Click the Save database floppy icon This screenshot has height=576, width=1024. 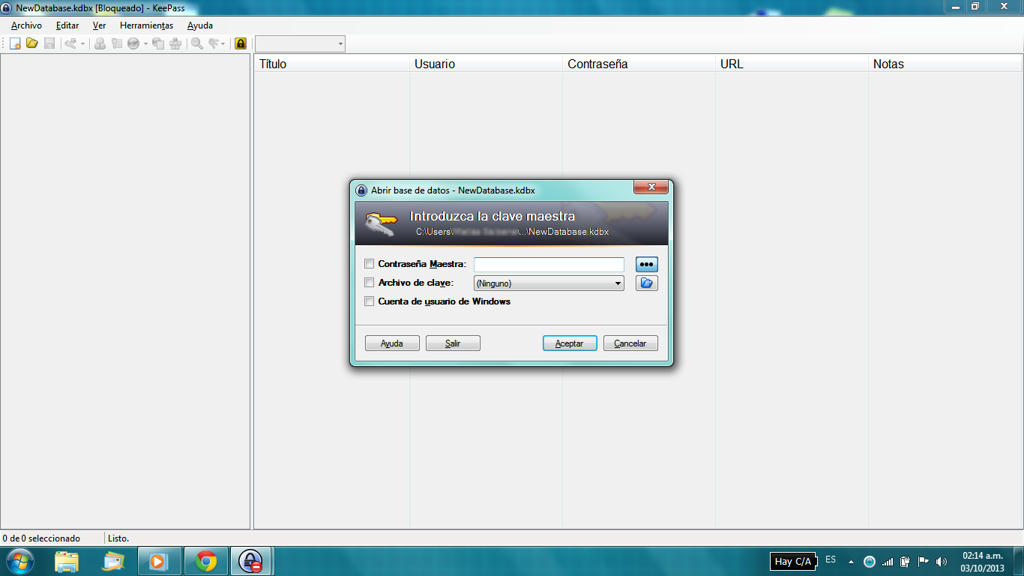[x=49, y=44]
